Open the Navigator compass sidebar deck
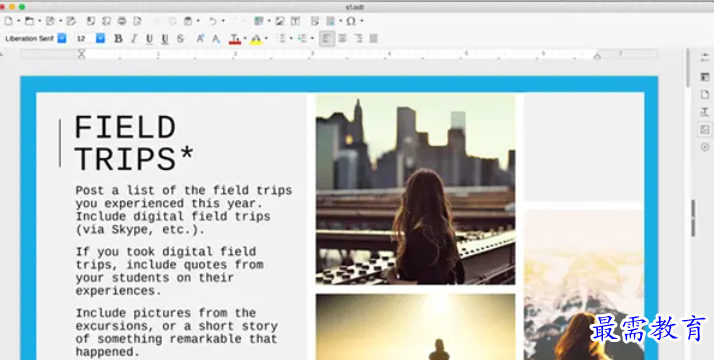714x360 pixels. pos(705,147)
